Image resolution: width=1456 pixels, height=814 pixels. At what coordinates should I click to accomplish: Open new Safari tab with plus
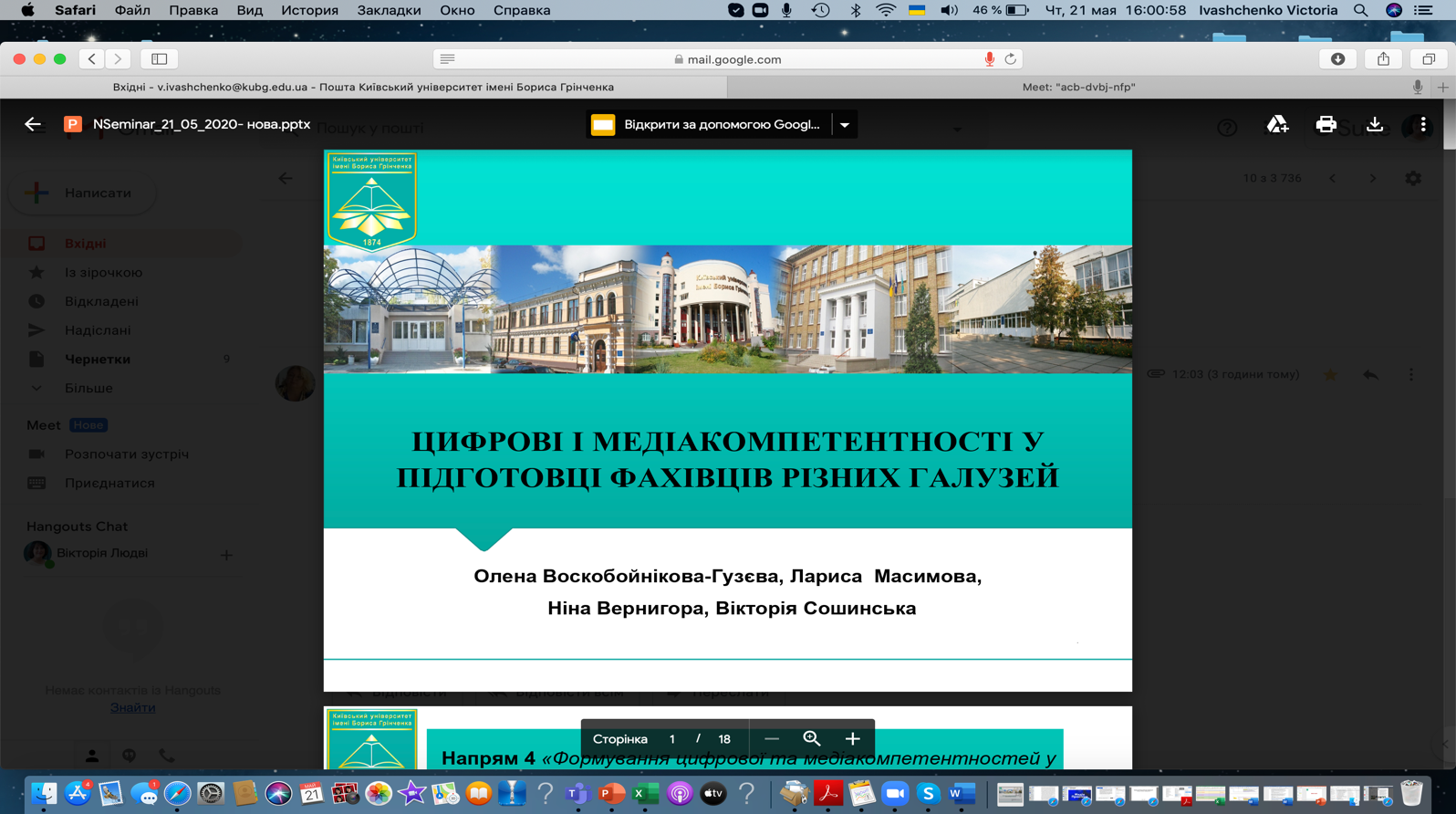(1443, 87)
